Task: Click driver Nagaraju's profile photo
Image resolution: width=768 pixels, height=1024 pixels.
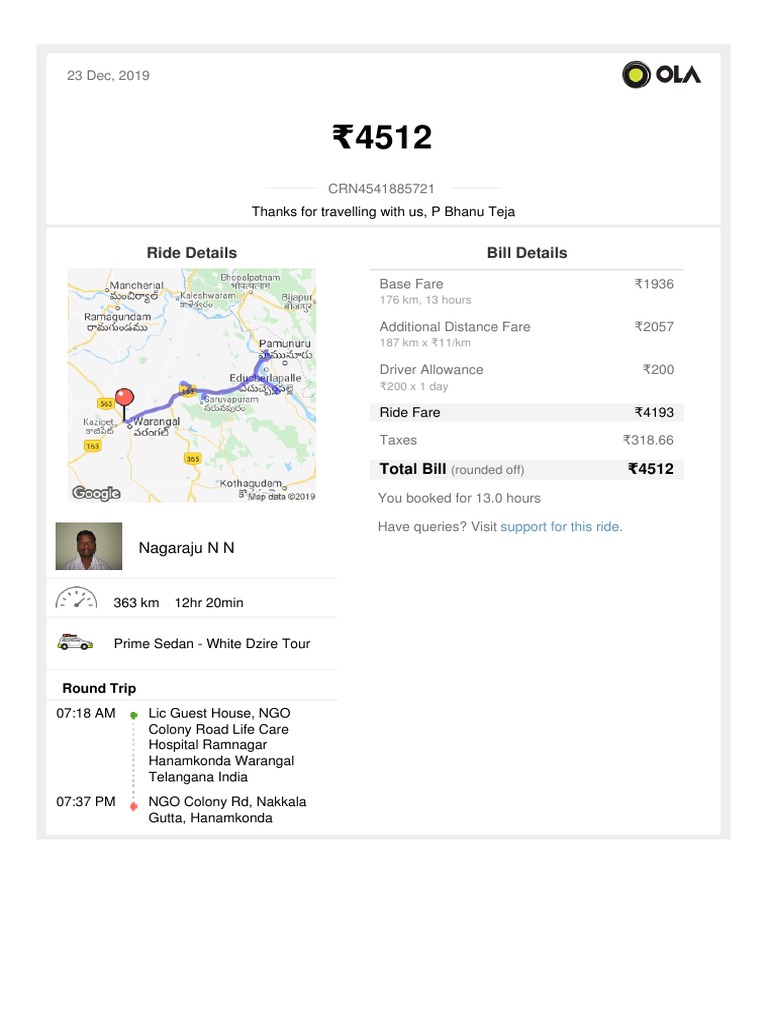Action: click(88, 546)
